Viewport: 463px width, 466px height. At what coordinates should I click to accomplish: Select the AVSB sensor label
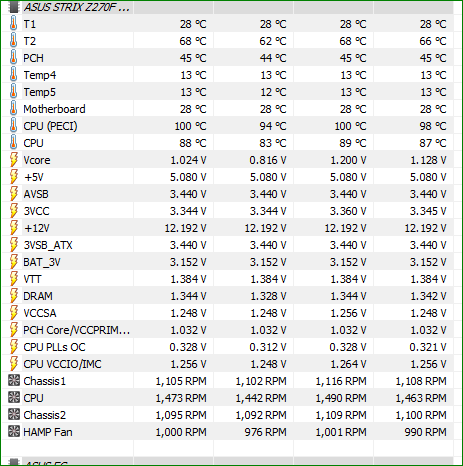pos(36,194)
